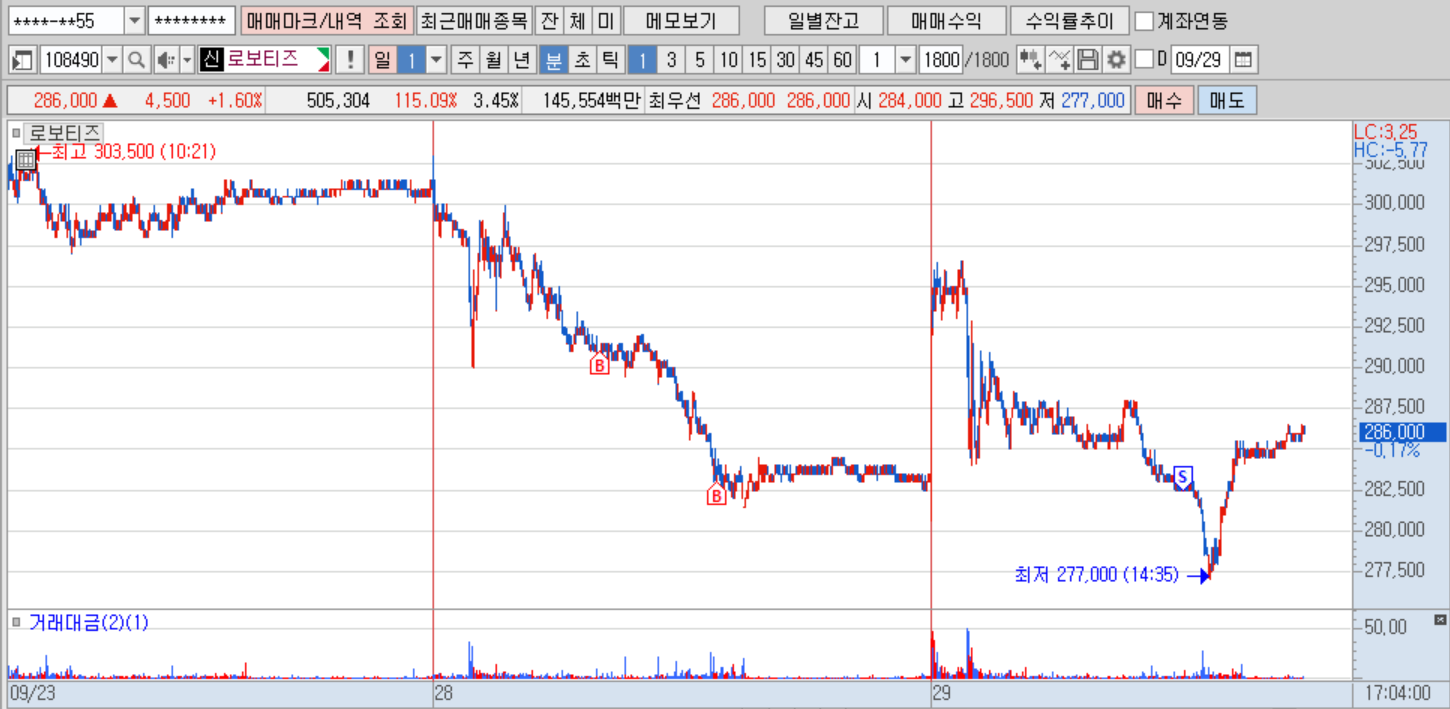The image size is (1450, 709).
Task: Select the 3-minute interval button
Action: click(671, 60)
